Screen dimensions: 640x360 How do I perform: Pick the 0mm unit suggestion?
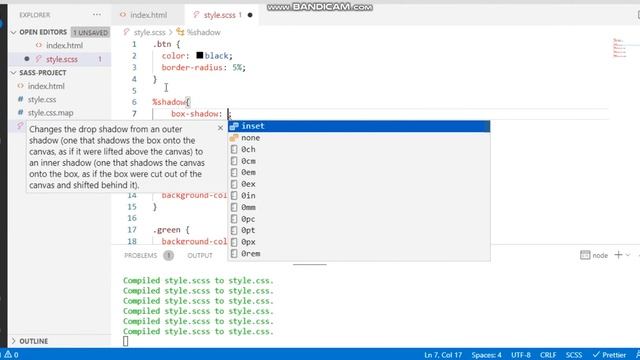[x=359, y=207]
